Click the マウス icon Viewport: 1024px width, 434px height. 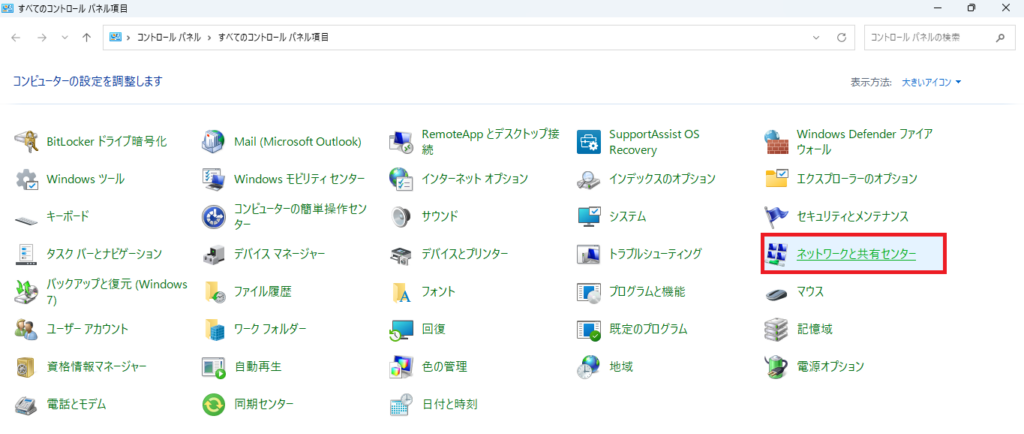click(x=776, y=292)
